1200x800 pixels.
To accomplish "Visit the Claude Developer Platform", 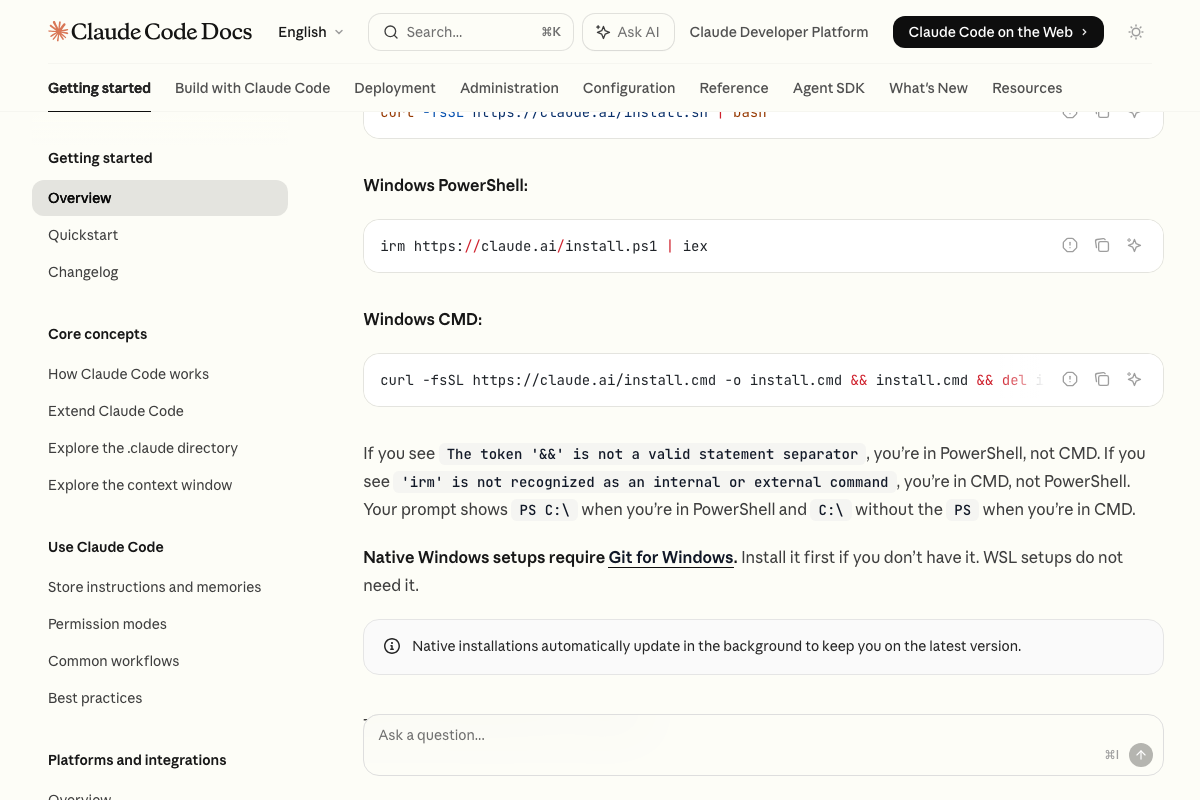I will pos(778,31).
